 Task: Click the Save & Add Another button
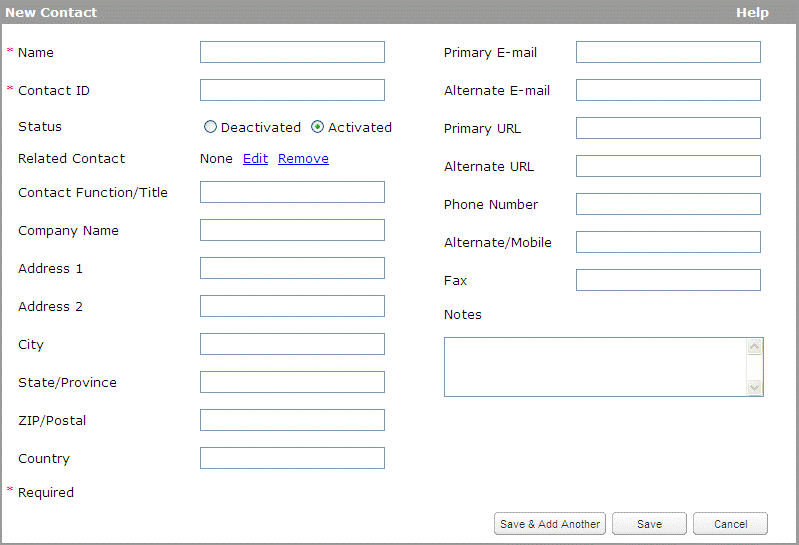(550, 524)
